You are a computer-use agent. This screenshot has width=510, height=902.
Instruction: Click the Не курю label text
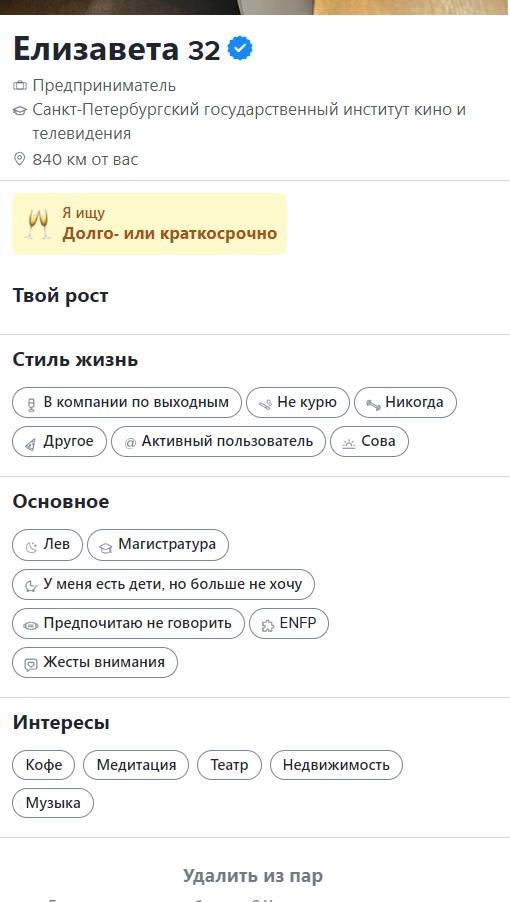point(307,402)
